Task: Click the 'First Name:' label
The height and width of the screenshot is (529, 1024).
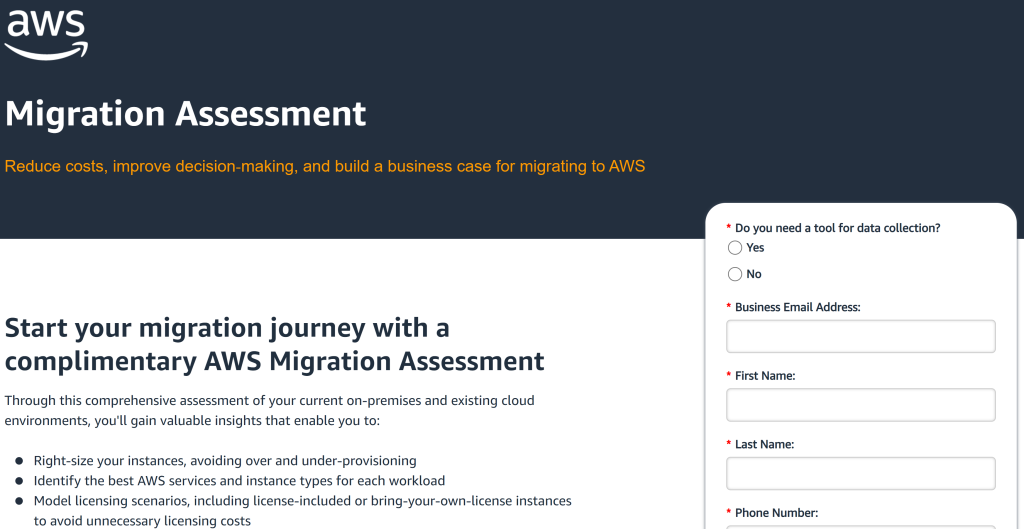Action: pos(765,376)
